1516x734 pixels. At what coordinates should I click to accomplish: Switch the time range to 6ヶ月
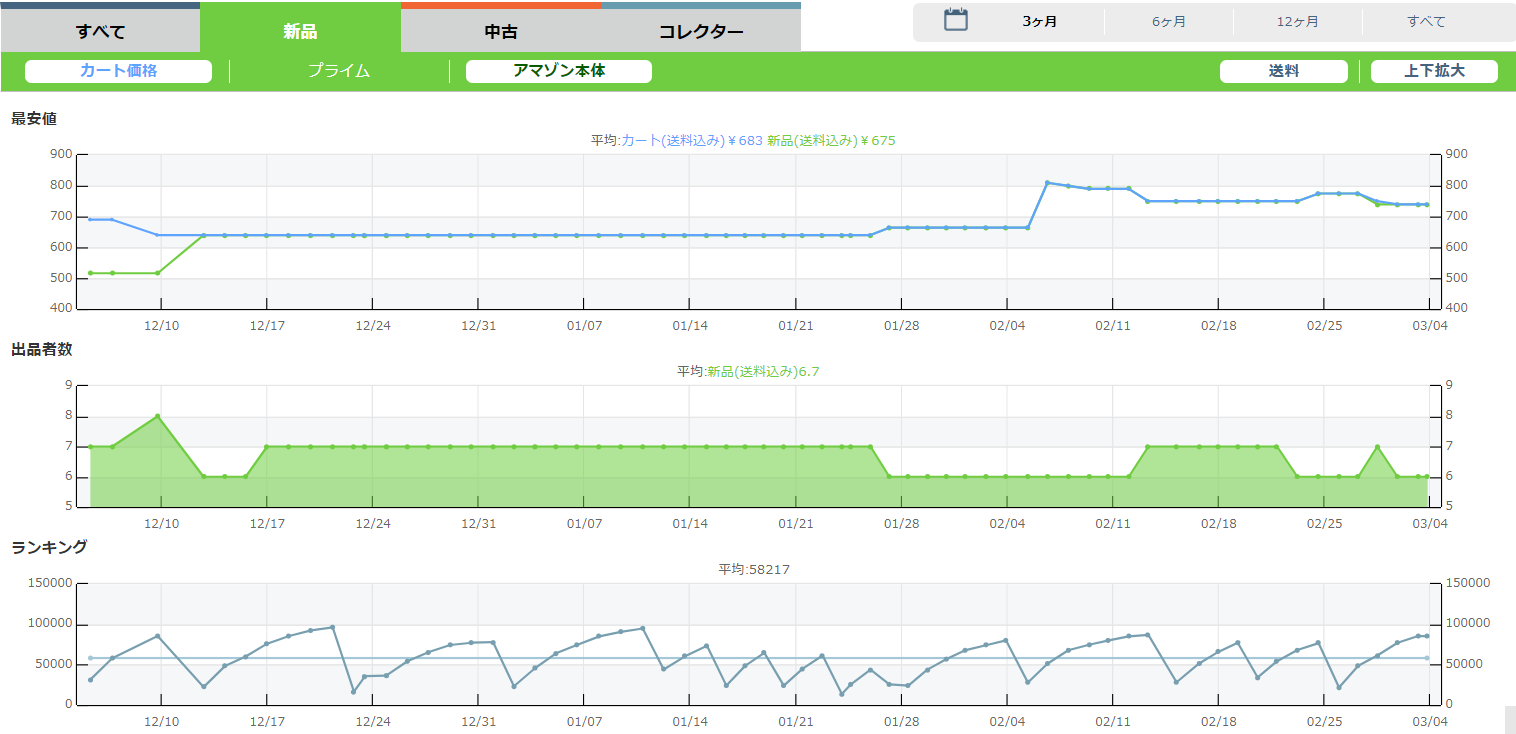click(1168, 21)
